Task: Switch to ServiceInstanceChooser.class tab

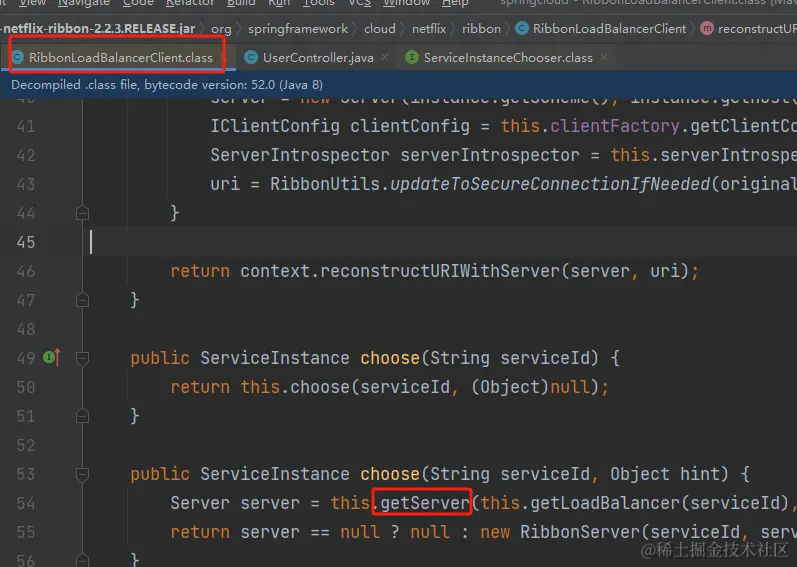Action: [508, 58]
